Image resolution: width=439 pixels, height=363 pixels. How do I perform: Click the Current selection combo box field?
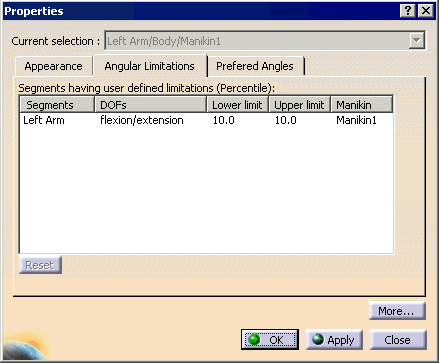coord(265,41)
